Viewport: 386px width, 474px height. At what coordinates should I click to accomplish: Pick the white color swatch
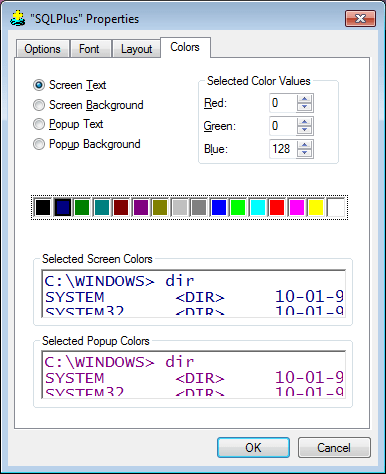coord(336,207)
